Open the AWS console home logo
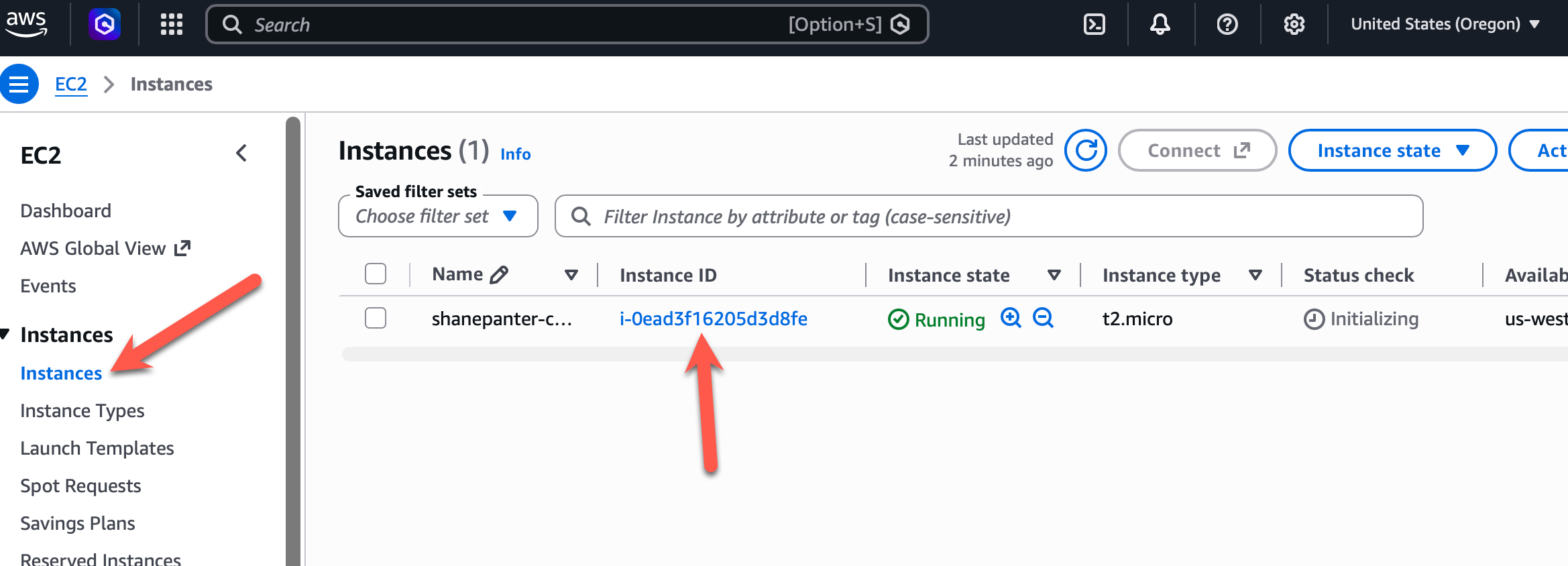1568x566 pixels. click(x=26, y=24)
